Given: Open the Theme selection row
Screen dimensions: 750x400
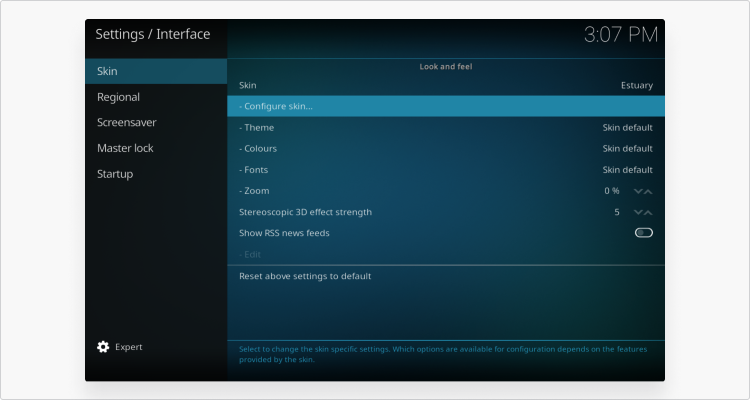Looking at the screenshot, I should click(x=446, y=128).
